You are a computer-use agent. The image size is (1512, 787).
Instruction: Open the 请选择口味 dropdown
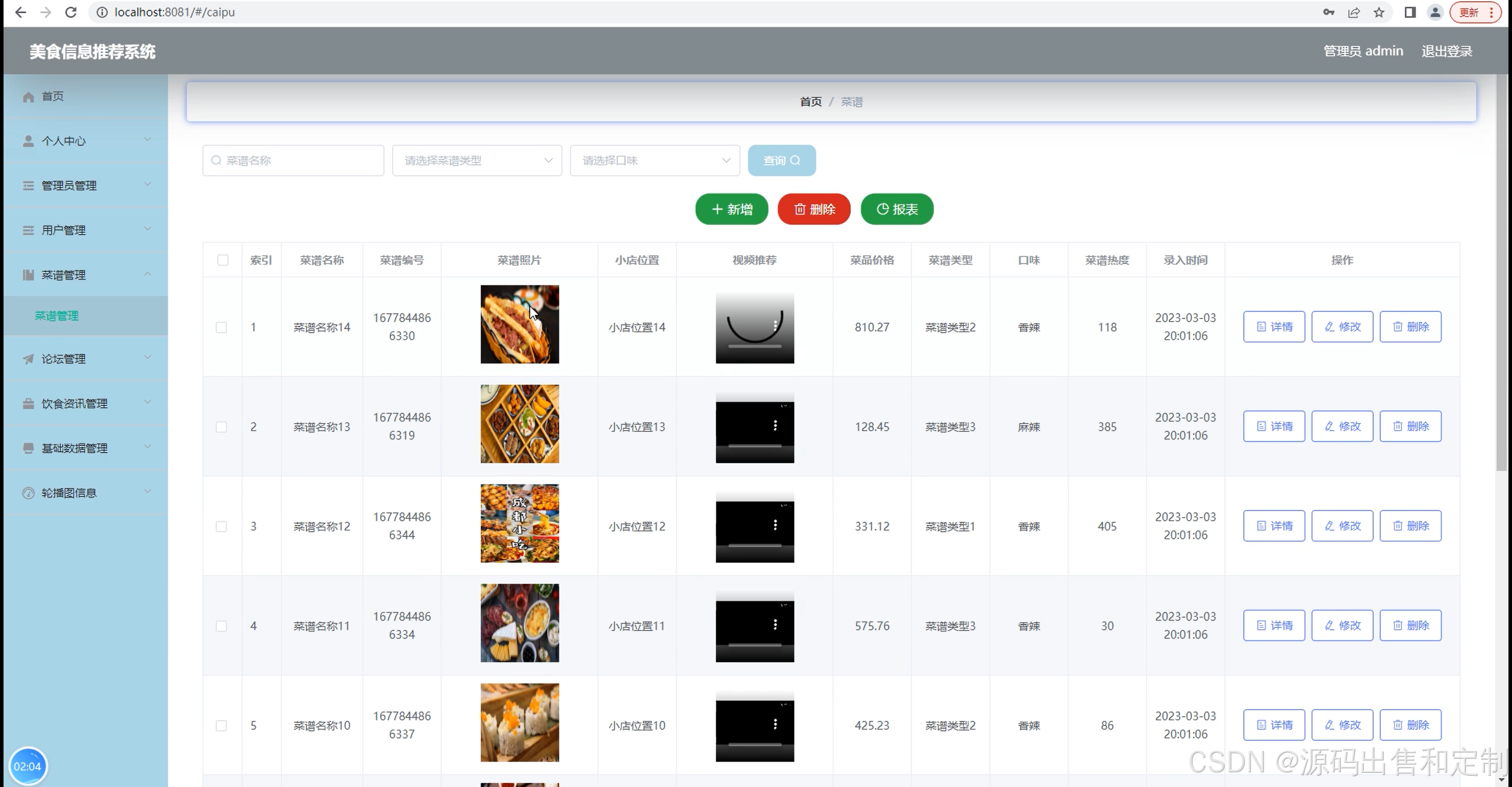(x=654, y=161)
